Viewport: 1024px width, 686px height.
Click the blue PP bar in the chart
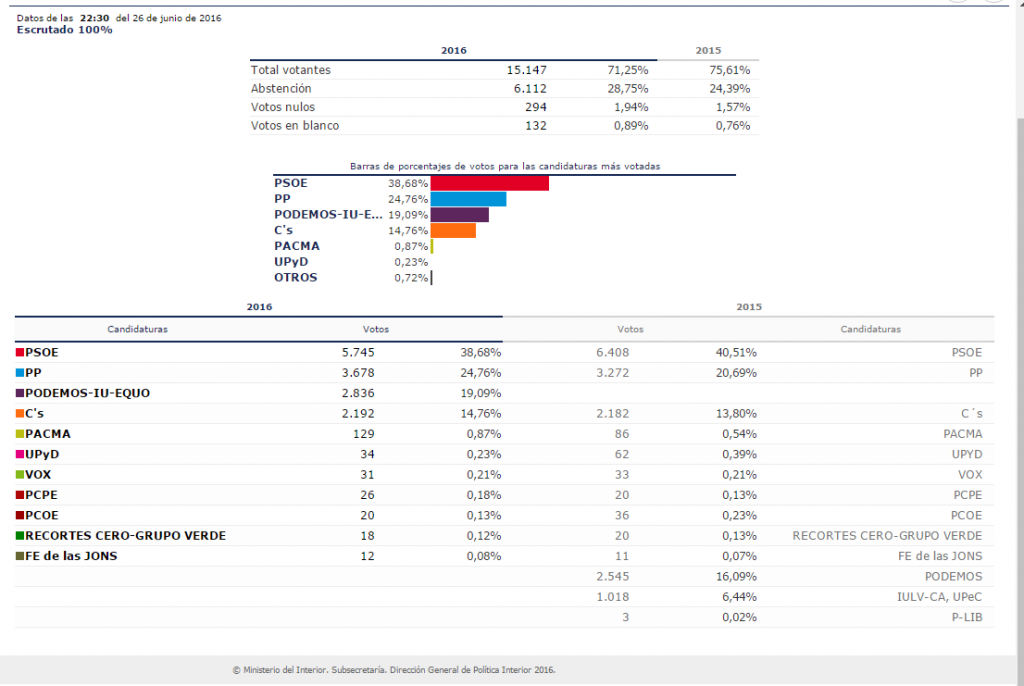[x=468, y=199]
